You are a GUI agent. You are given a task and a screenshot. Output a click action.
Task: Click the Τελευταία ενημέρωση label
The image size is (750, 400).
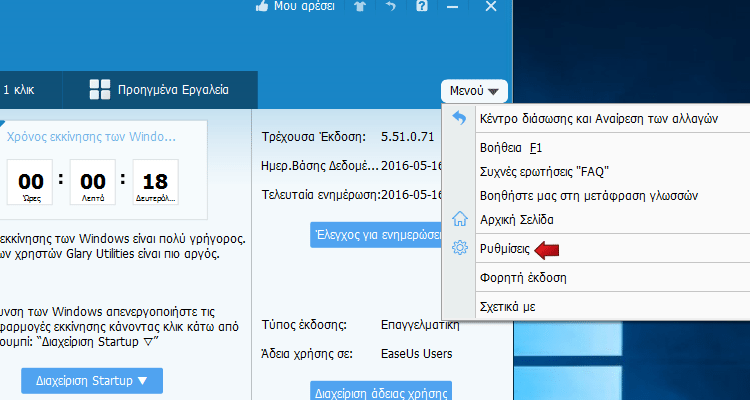320,195
